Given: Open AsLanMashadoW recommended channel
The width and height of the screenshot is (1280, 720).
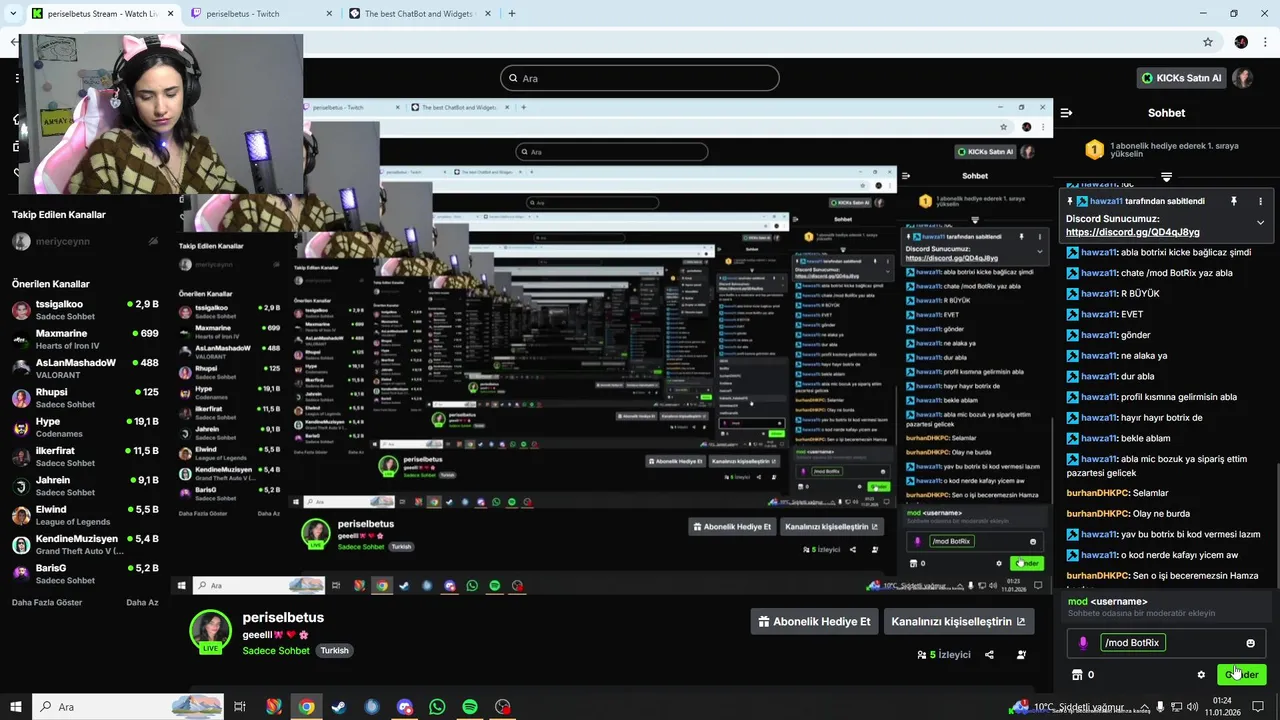Looking at the screenshot, I should [85, 369].
